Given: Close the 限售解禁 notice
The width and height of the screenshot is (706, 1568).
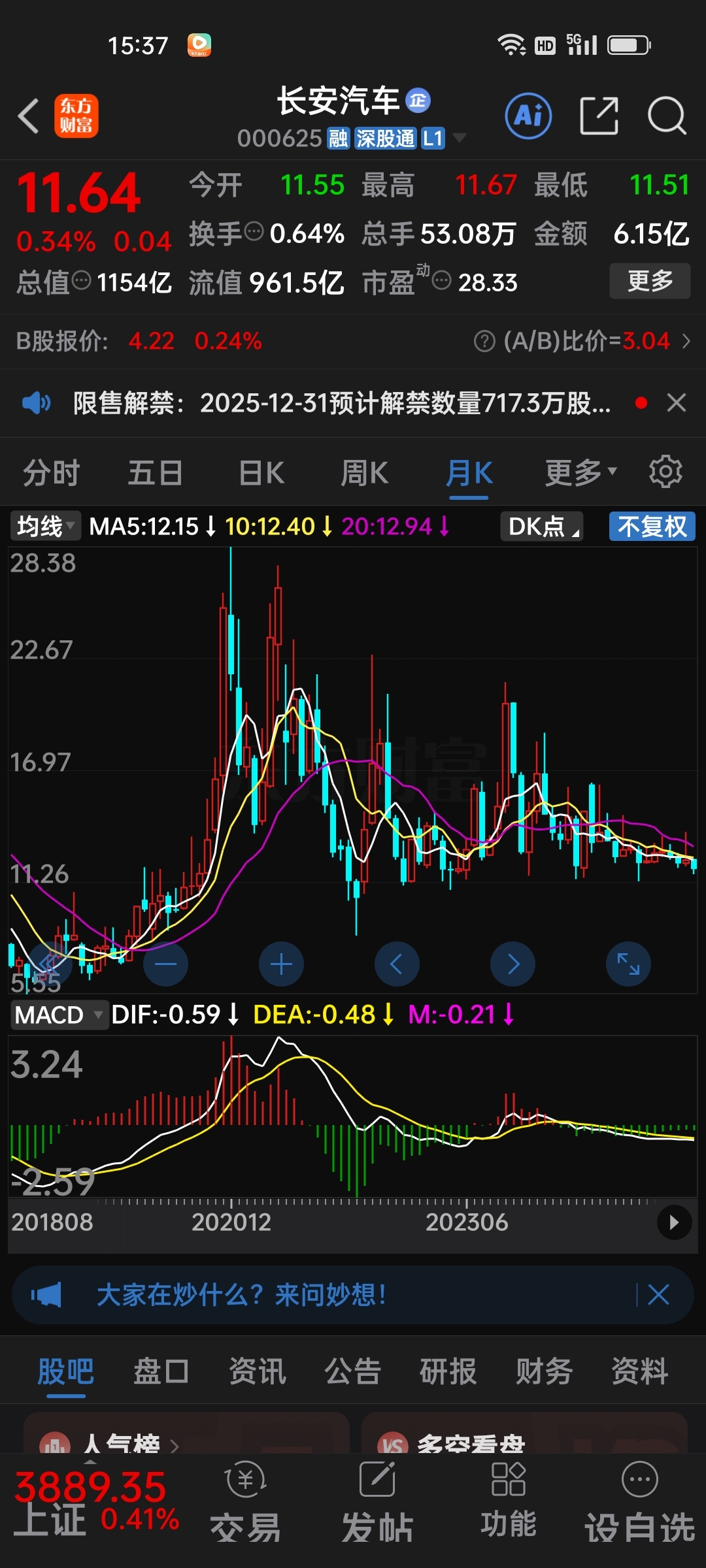Looking at the screenshot, I should click(x=677, y=402).
